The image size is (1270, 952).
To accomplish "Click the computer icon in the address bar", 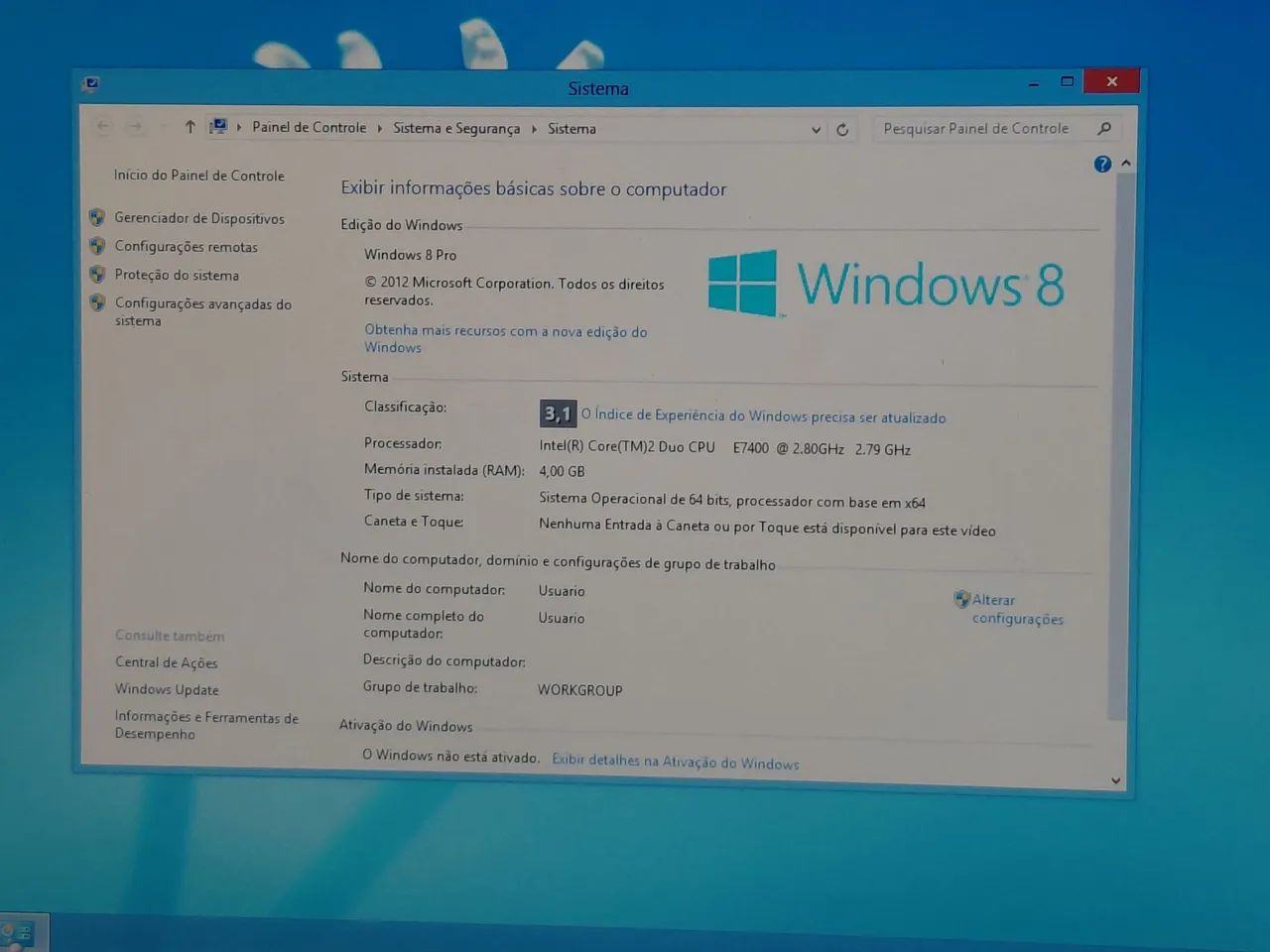I will pyautogui.click(x=218, y=127).
